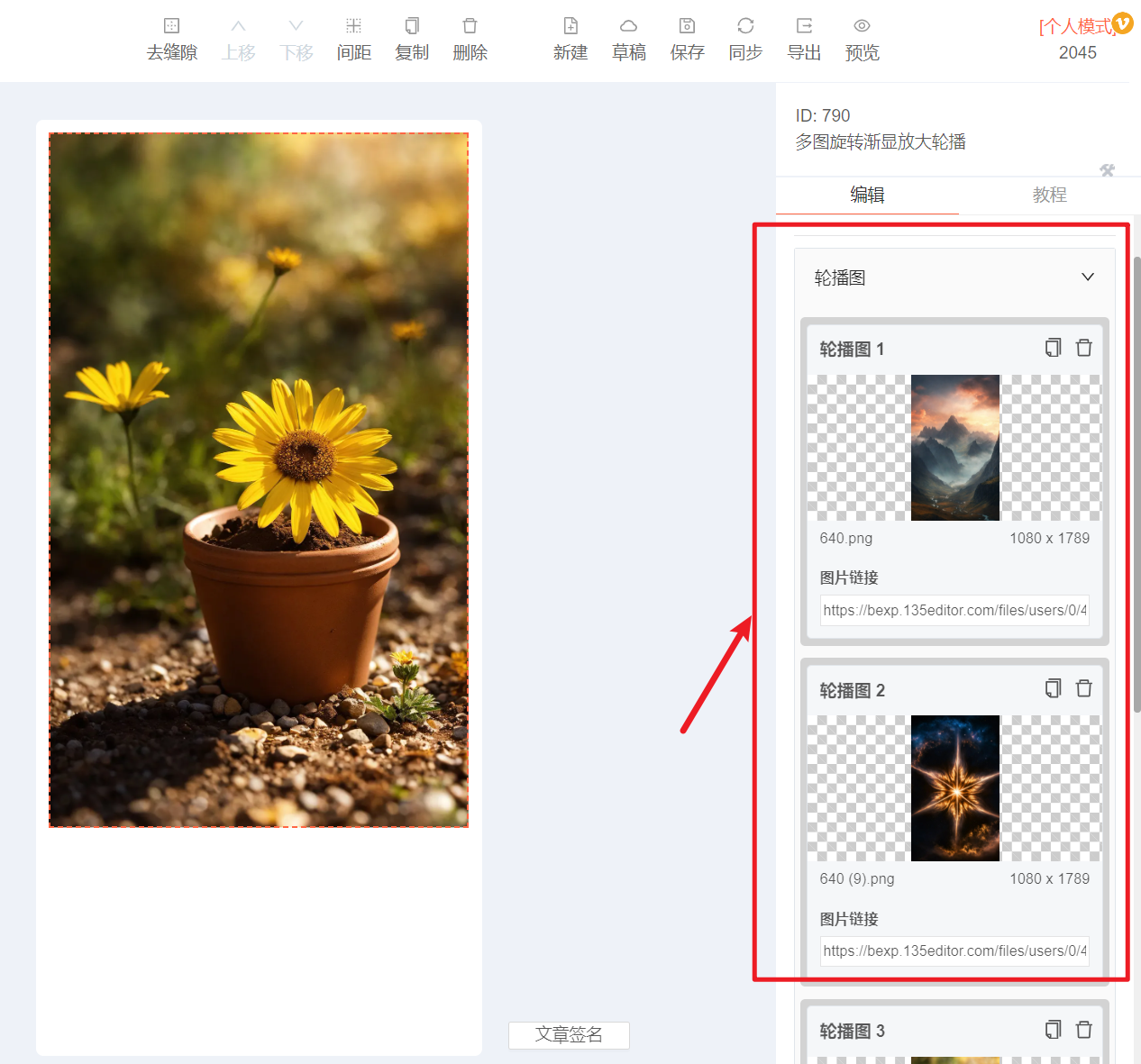
Task: Sync the article with 同步
Action: click(745, 40)
